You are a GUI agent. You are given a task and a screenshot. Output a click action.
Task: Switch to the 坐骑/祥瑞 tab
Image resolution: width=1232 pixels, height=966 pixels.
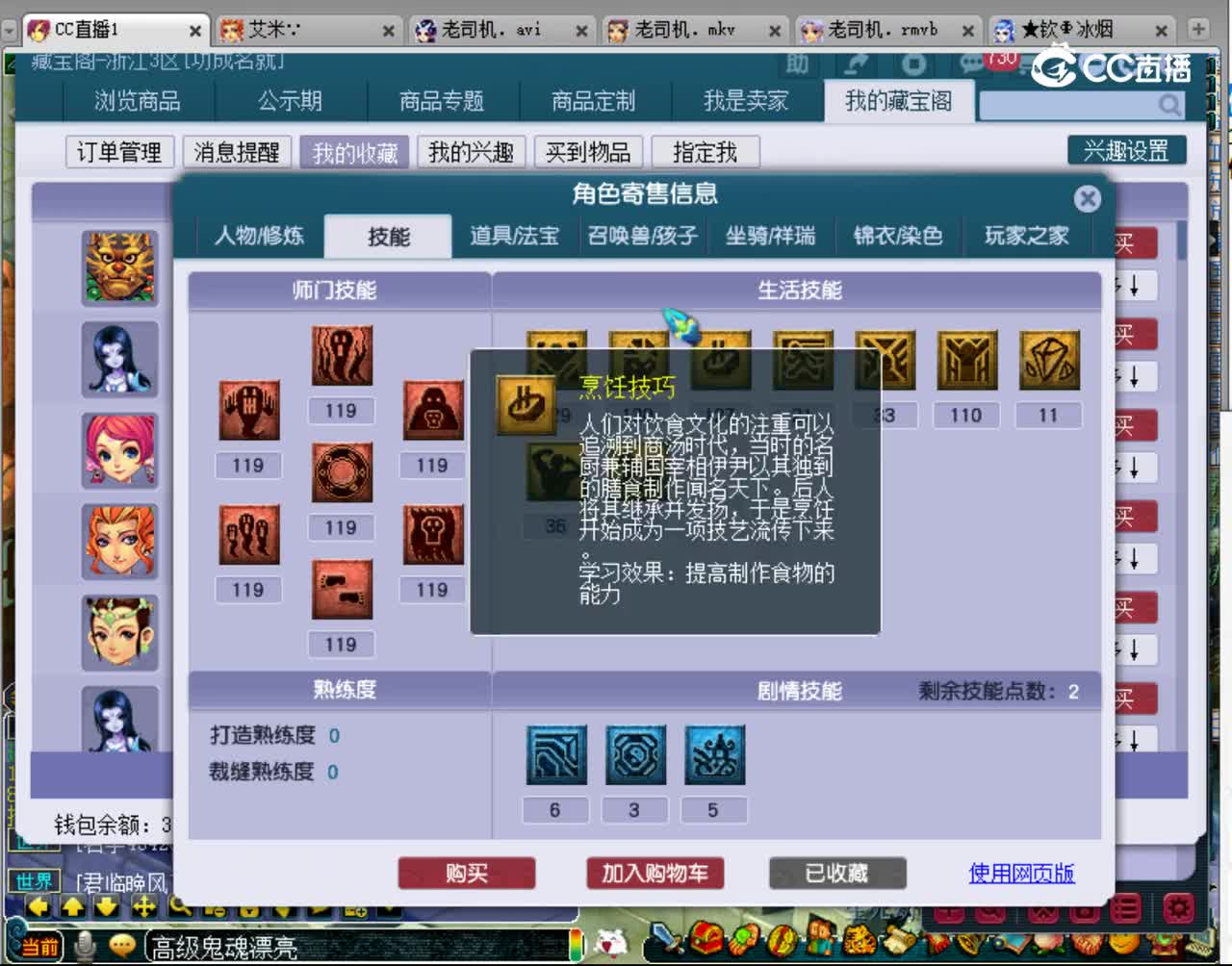770,236
